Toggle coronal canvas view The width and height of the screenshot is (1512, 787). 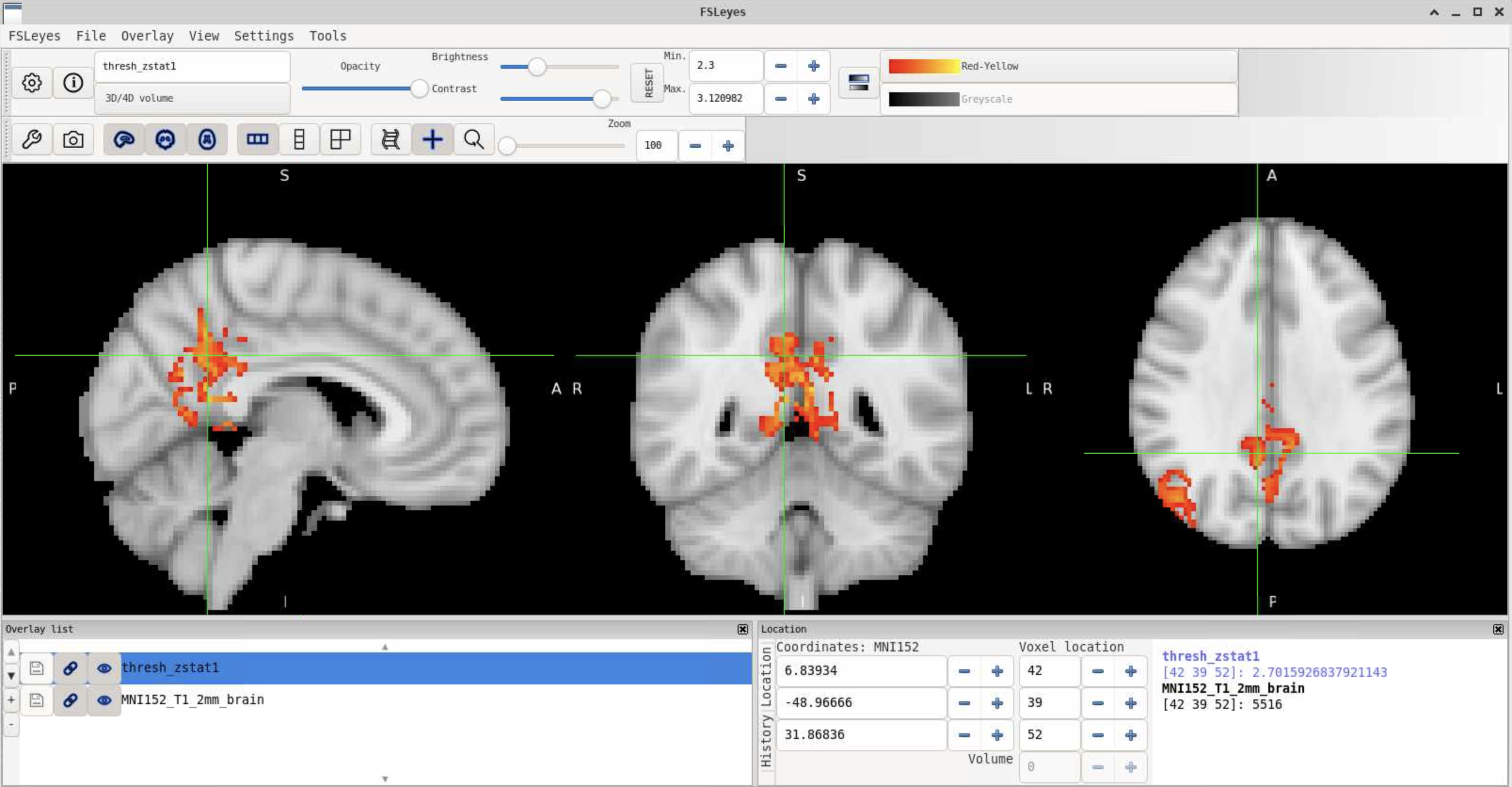(x=166, y=140)
